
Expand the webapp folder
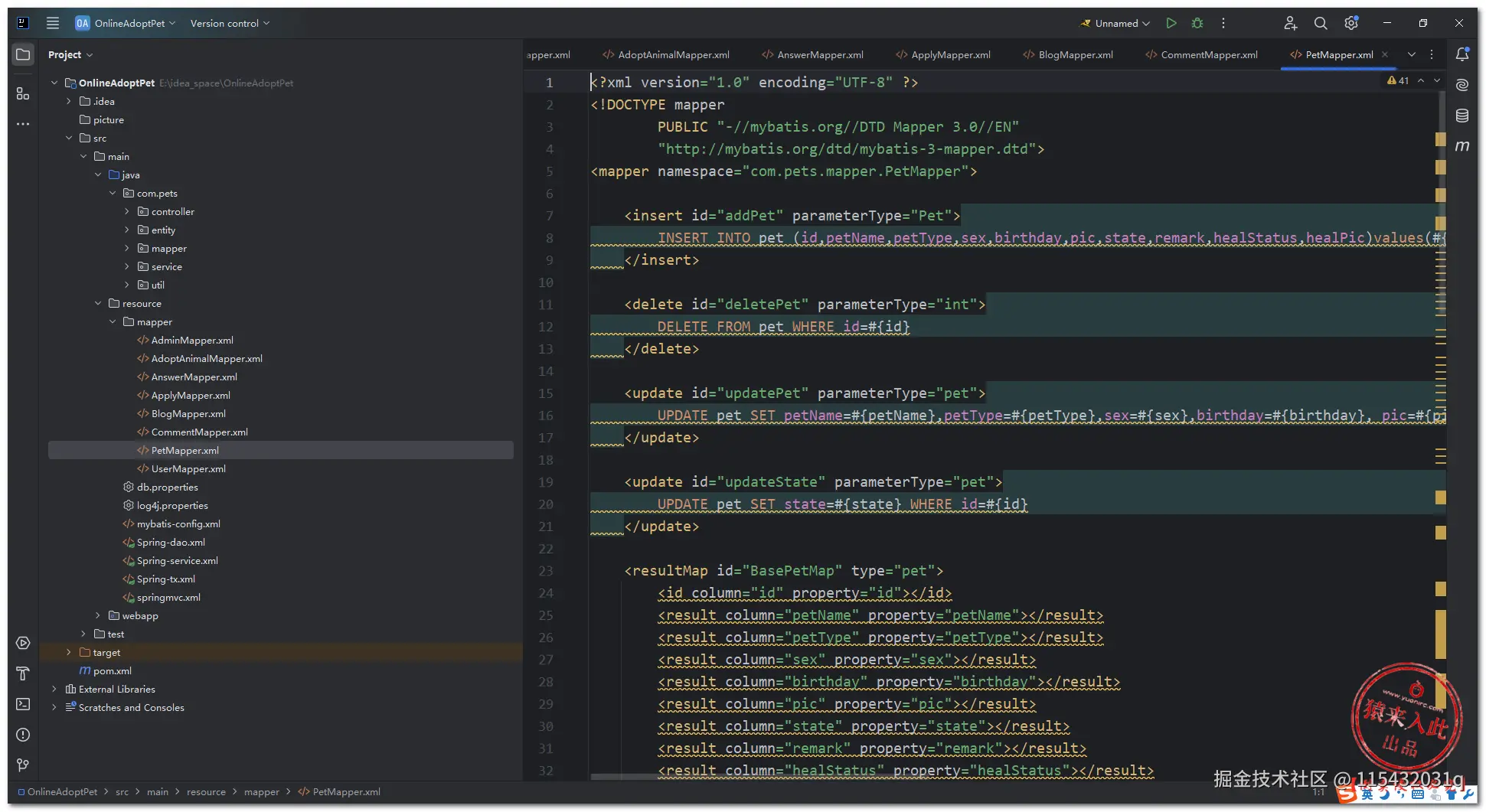click(98, 615)
